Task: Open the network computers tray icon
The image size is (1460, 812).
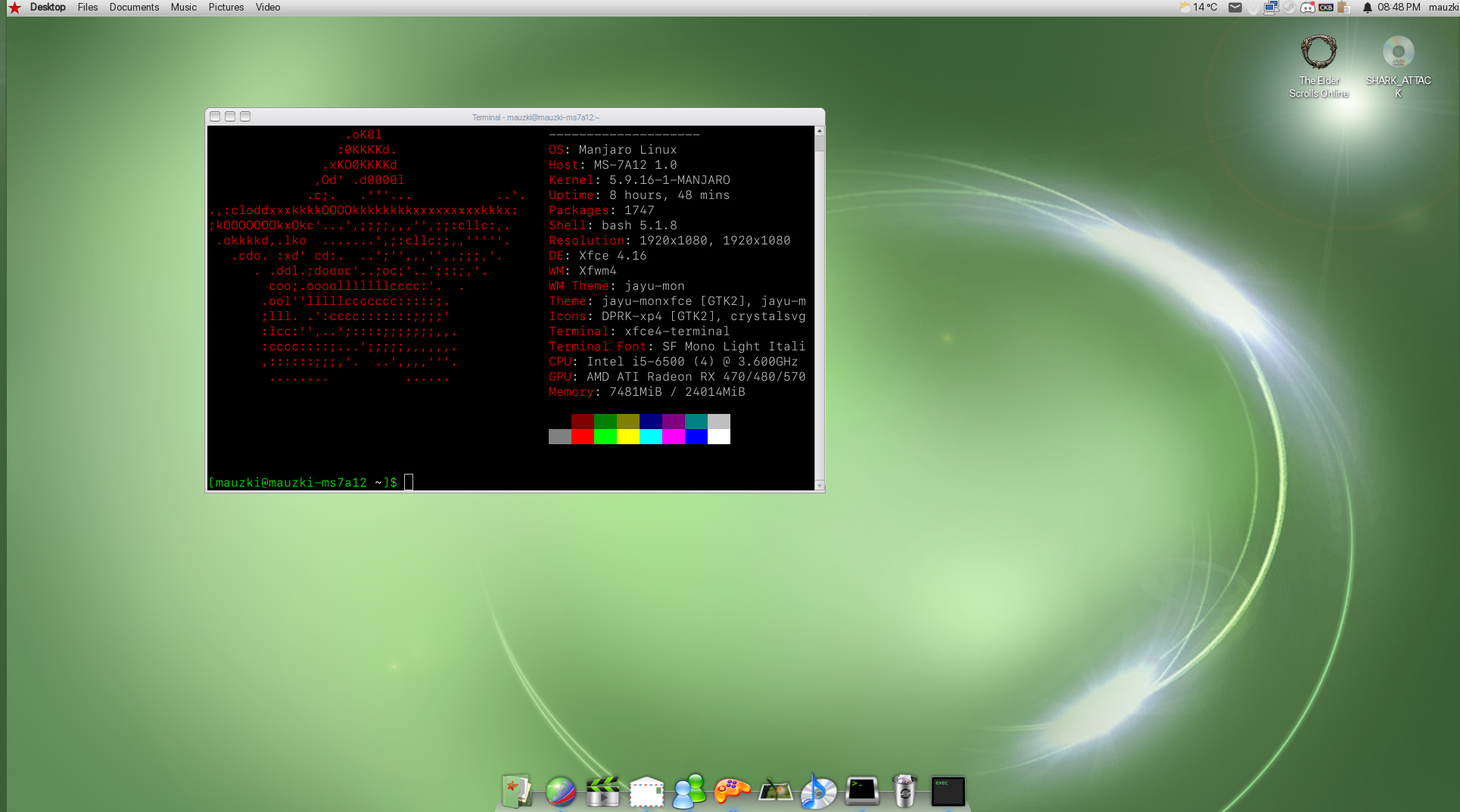Action: 1271,8
